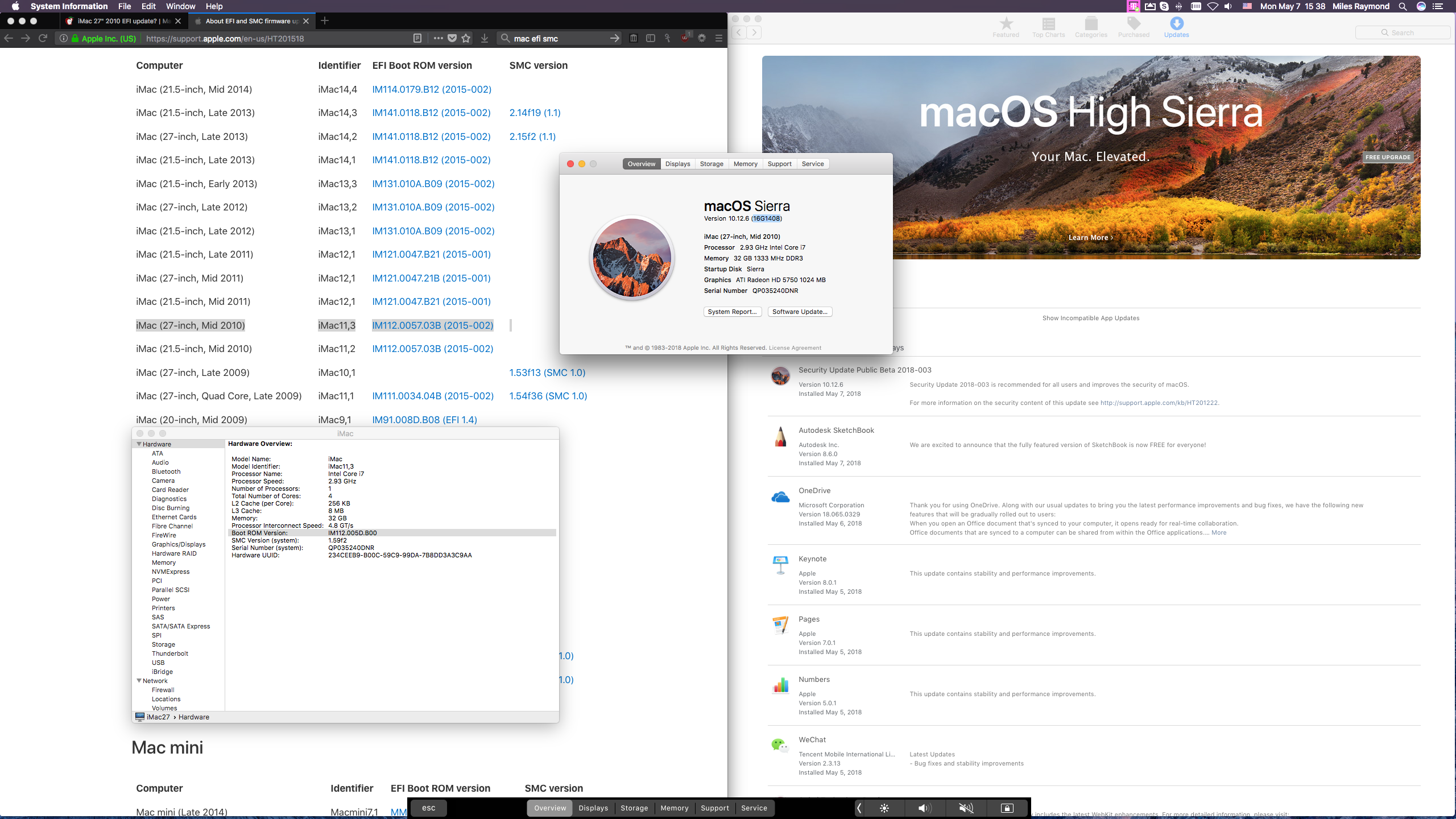Click the Software Update... button
The width and height of the screenshot is (1456, 819).
pos(800,312)
